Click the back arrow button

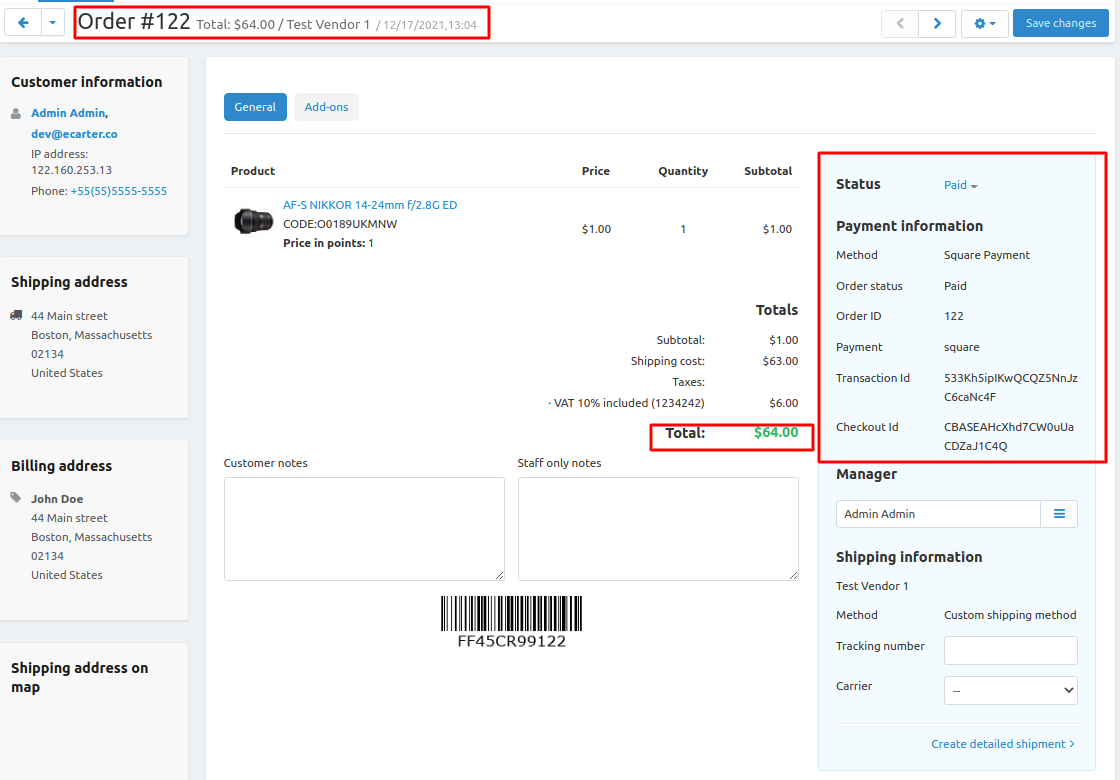click(x=24, y=23)
